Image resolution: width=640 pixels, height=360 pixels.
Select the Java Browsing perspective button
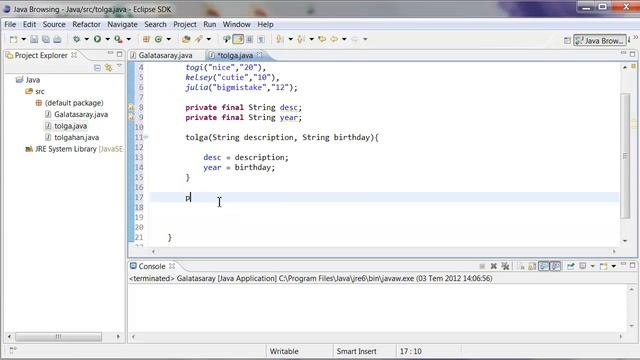tap(600, 40)
